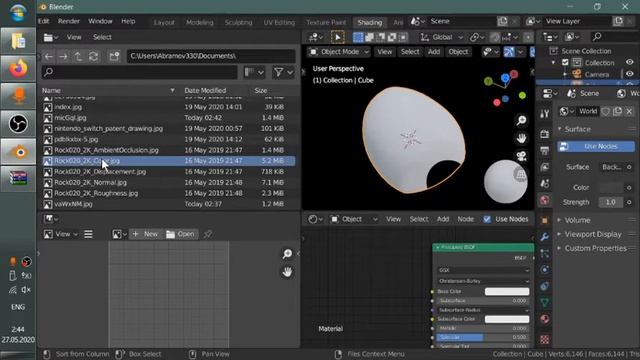Toggle fake user shield for World
The image size is (640, 360).
606,111
